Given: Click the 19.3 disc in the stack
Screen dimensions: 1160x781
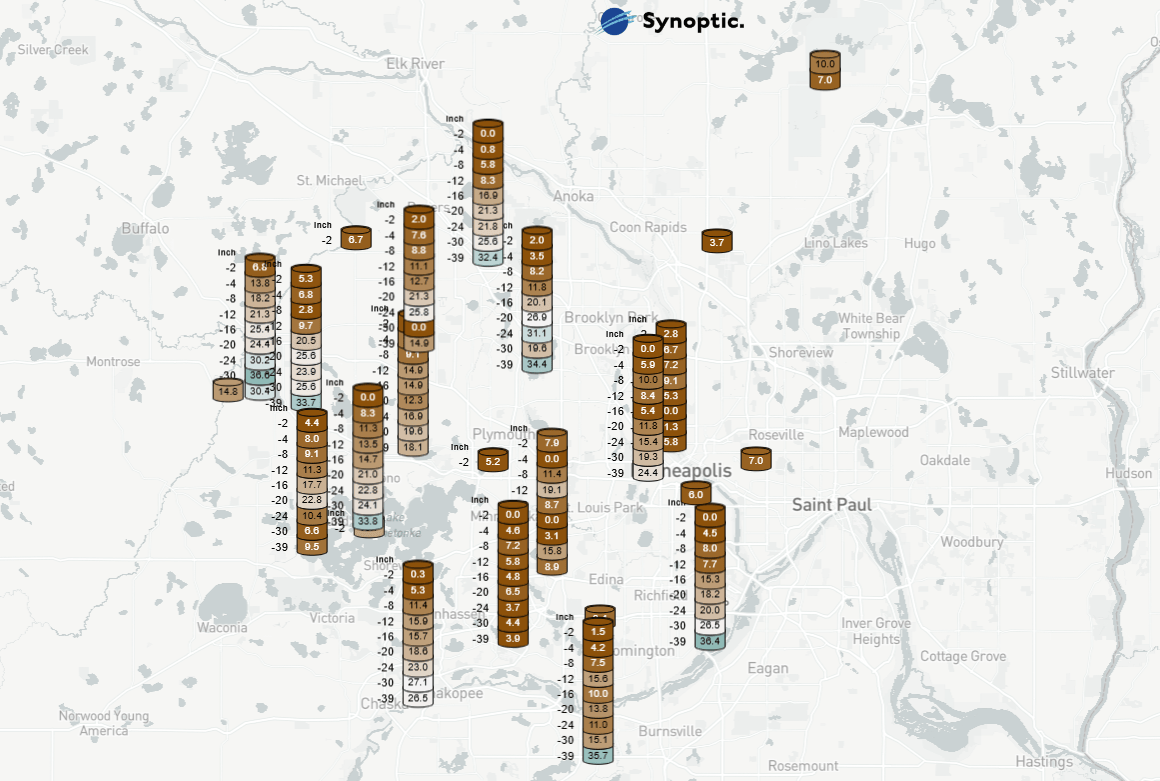Looking at the screenshot, I should [x=648, y=456].
